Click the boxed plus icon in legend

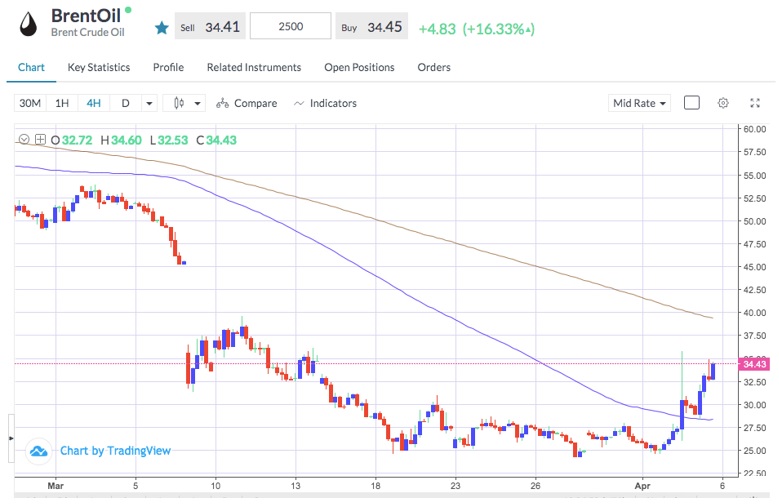point(40,140)
